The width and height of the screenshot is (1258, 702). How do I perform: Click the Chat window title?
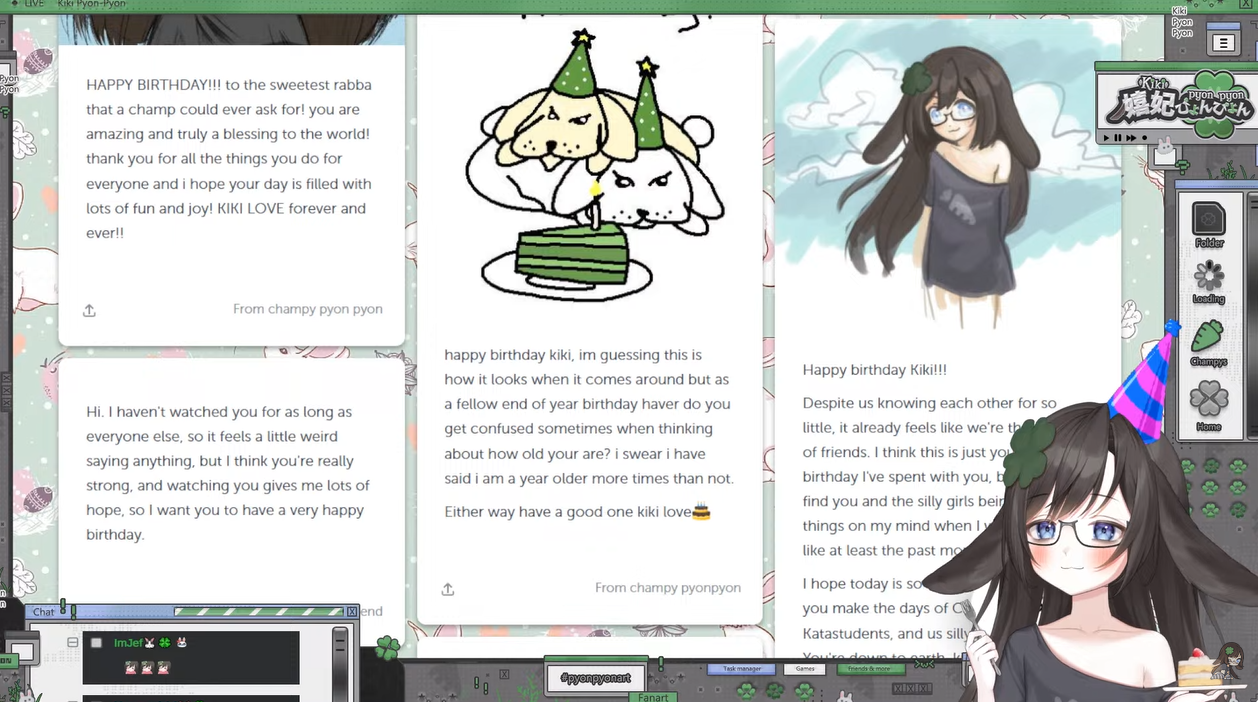point(44,611)
